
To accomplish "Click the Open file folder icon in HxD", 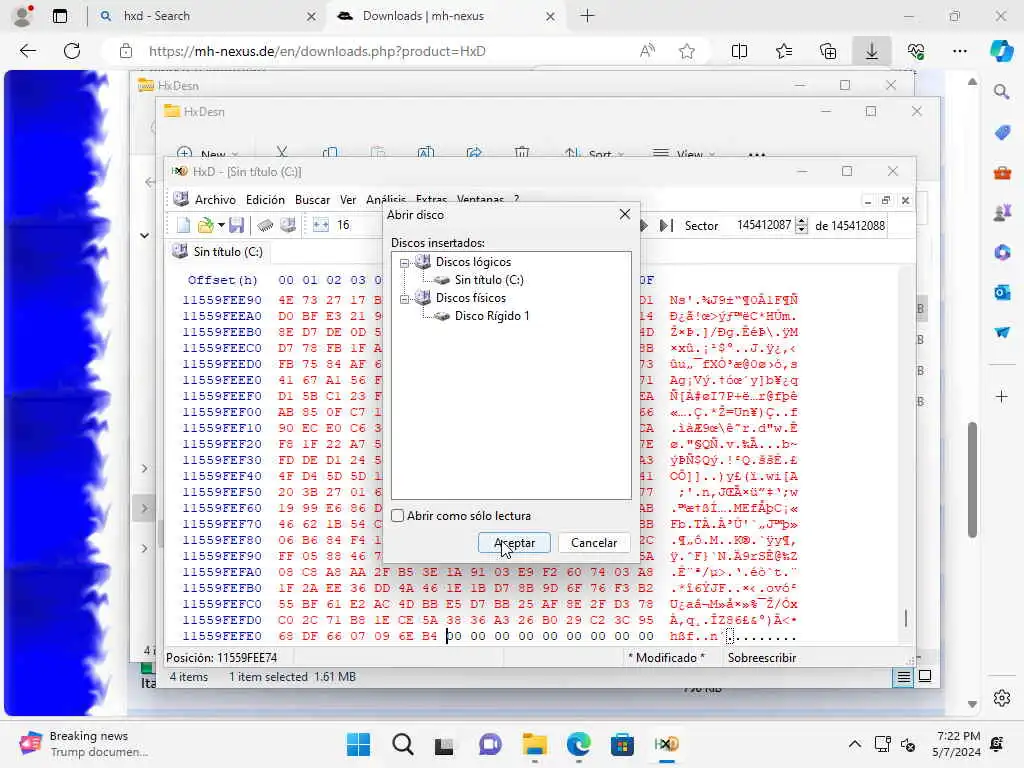I will [x=206, y=225].
